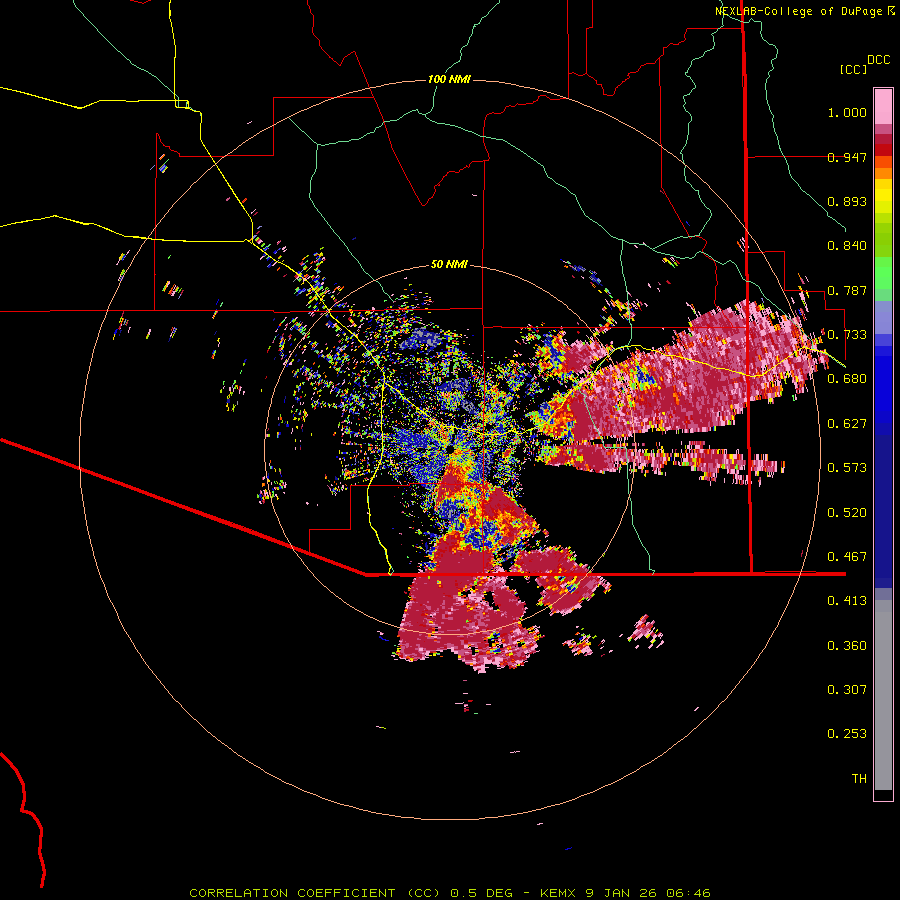Pick the gray color bar segment near 0.307
Screen dimensions: 900x900
point(883,695)
